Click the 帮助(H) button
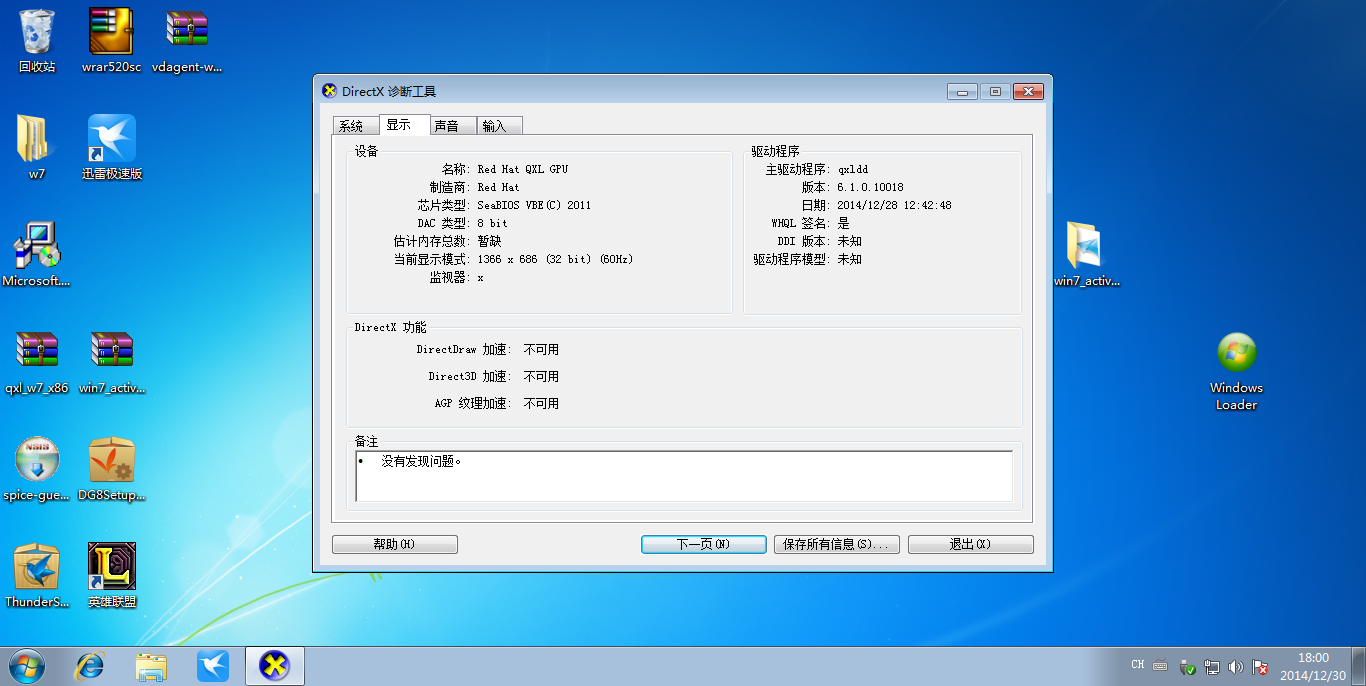Image resolution: width=1366 pixels, height=686 pixels. (394, 544)
